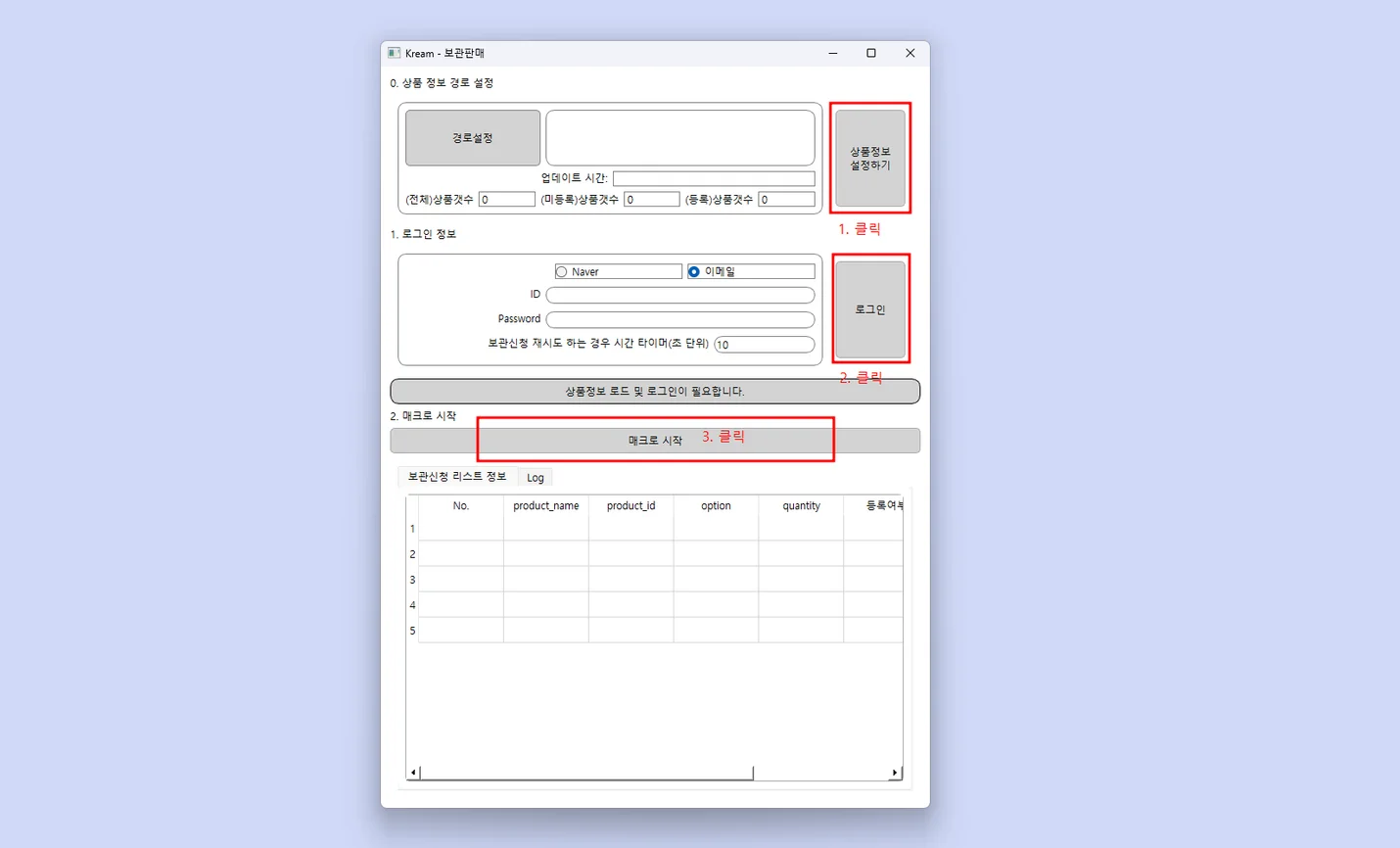Click the table's scroll left arrow
This screenshot has width=1400, height=848.
click(413, 773)
